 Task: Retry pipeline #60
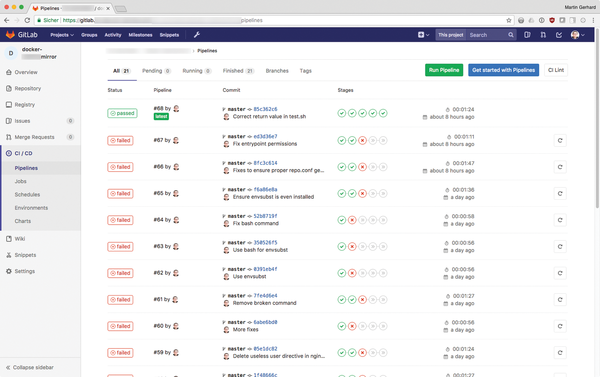(x=560, y=326)
